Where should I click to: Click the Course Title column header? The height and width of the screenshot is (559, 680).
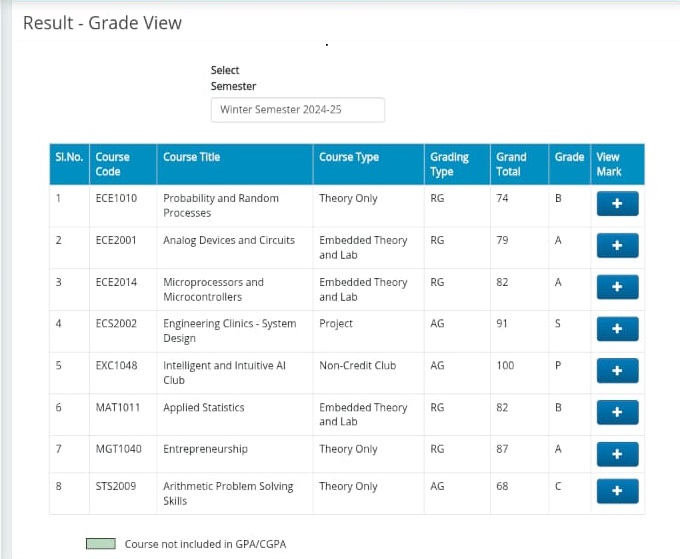pos(191,157)
